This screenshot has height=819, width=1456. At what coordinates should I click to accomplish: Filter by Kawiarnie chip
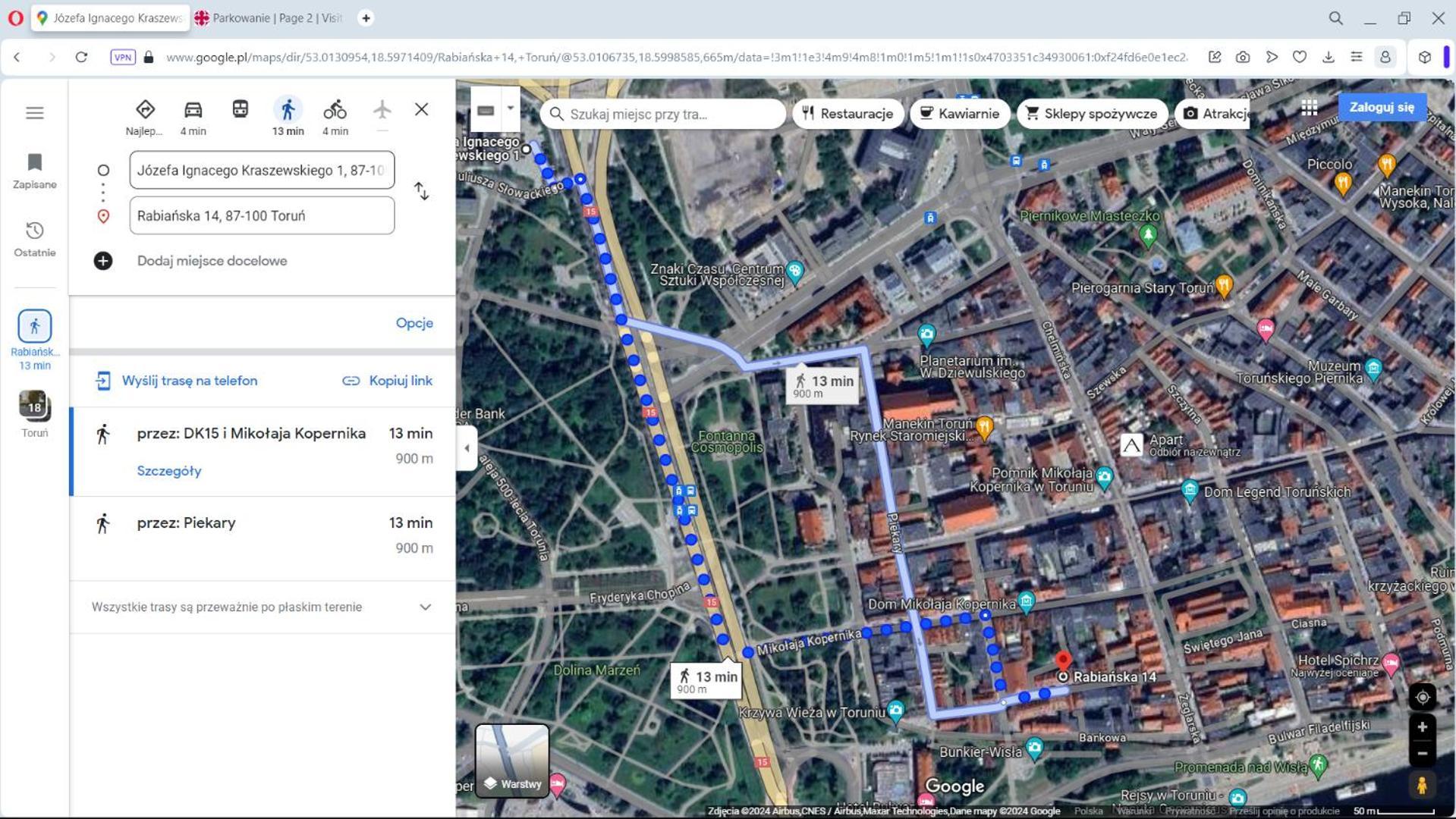click(960, 114)
